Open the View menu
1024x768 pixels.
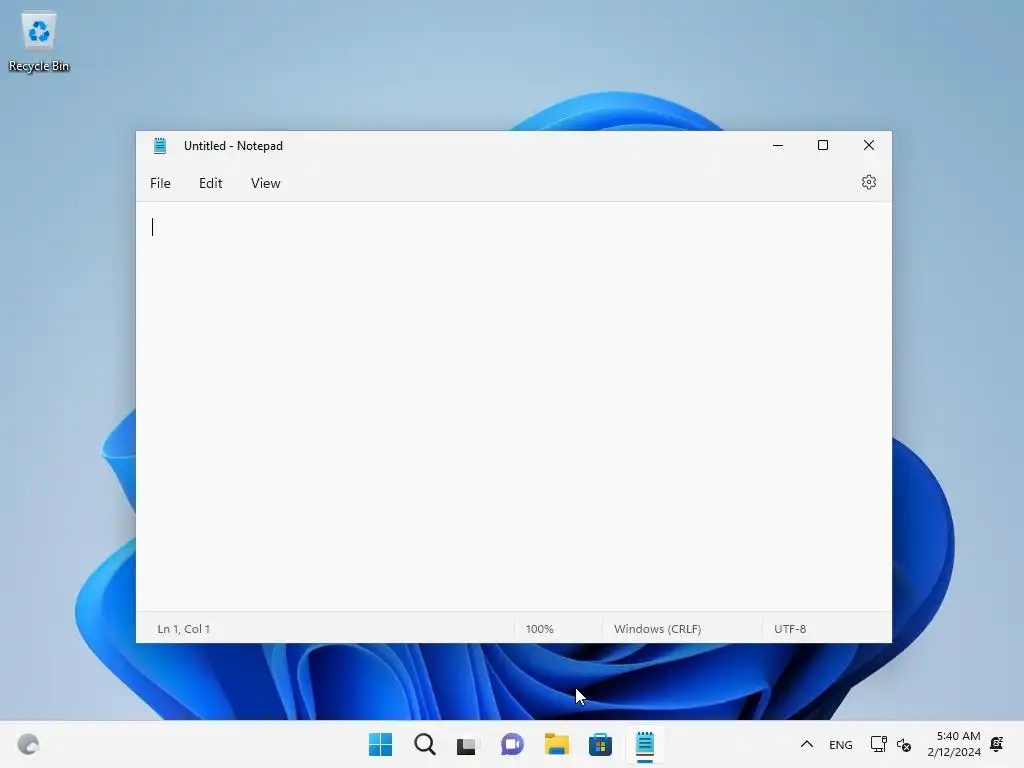tap(265, 184)
